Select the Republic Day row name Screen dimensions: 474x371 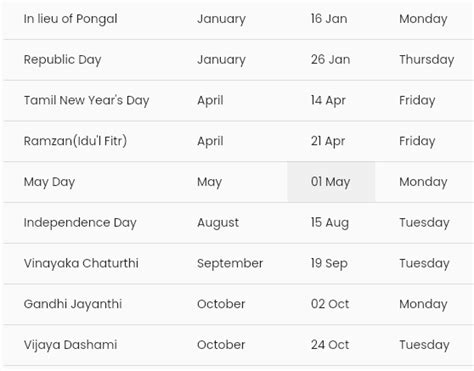click(x=62, y=60)
